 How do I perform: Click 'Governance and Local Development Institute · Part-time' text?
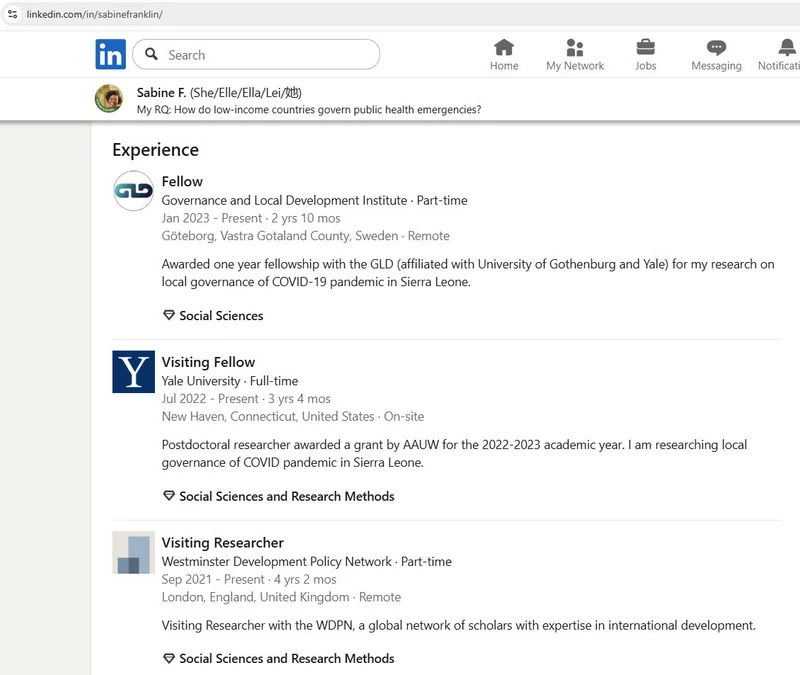coord(314,200)
